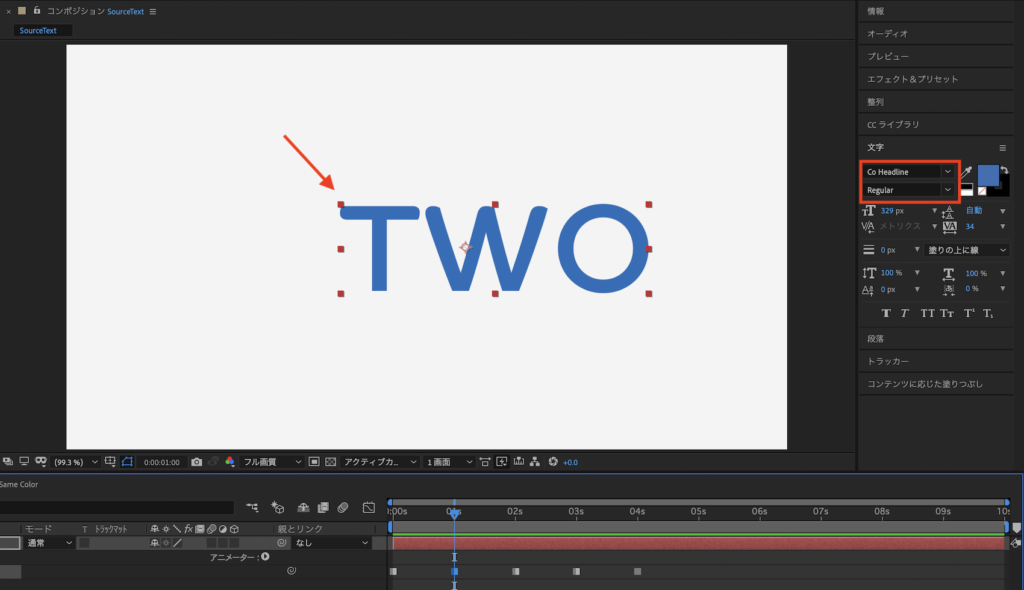Expand the 段落 panel
The image size is (1024, 590).
click(x=936, y=338)
